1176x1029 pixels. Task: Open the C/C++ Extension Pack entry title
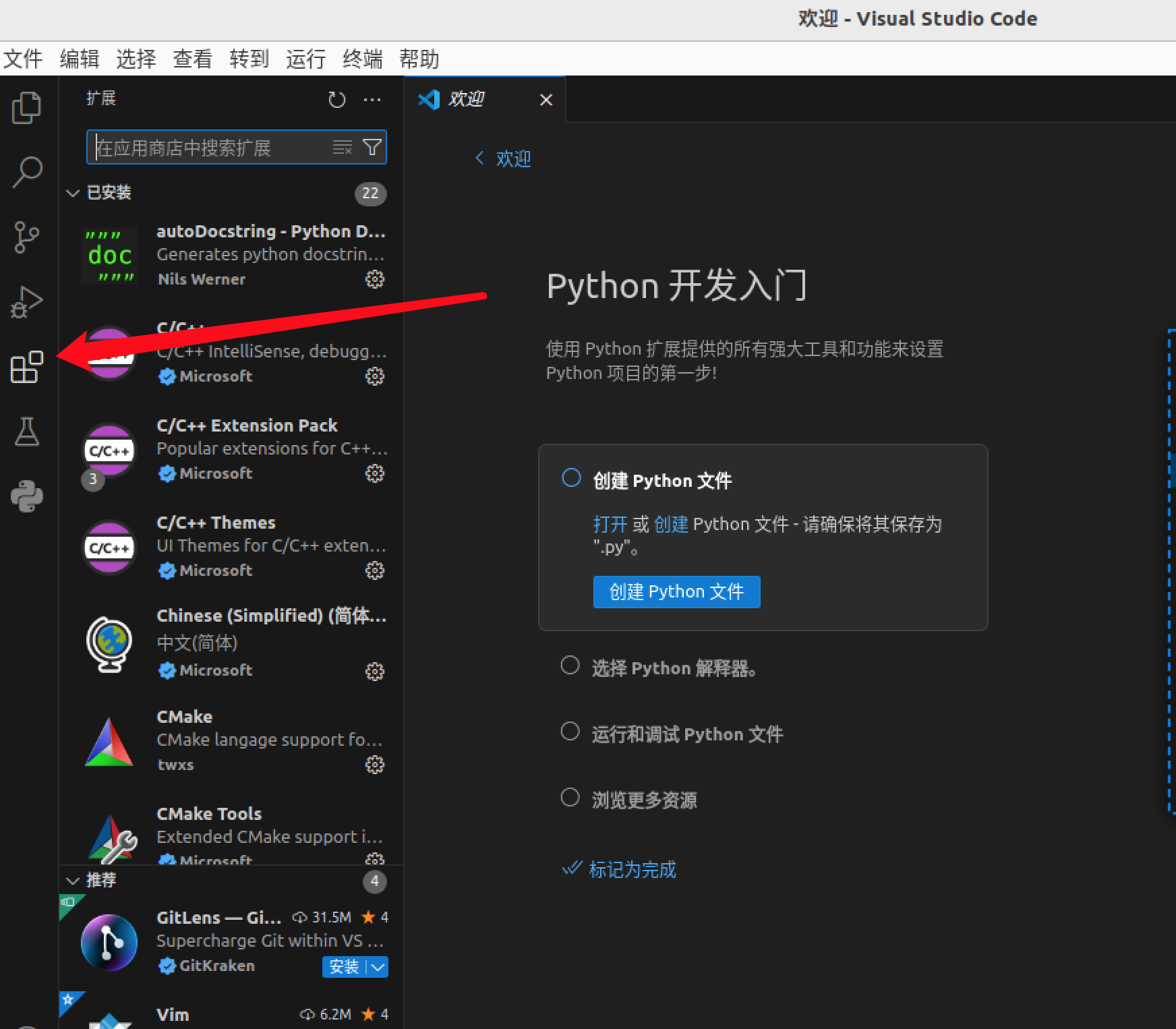tap(247, 425)
